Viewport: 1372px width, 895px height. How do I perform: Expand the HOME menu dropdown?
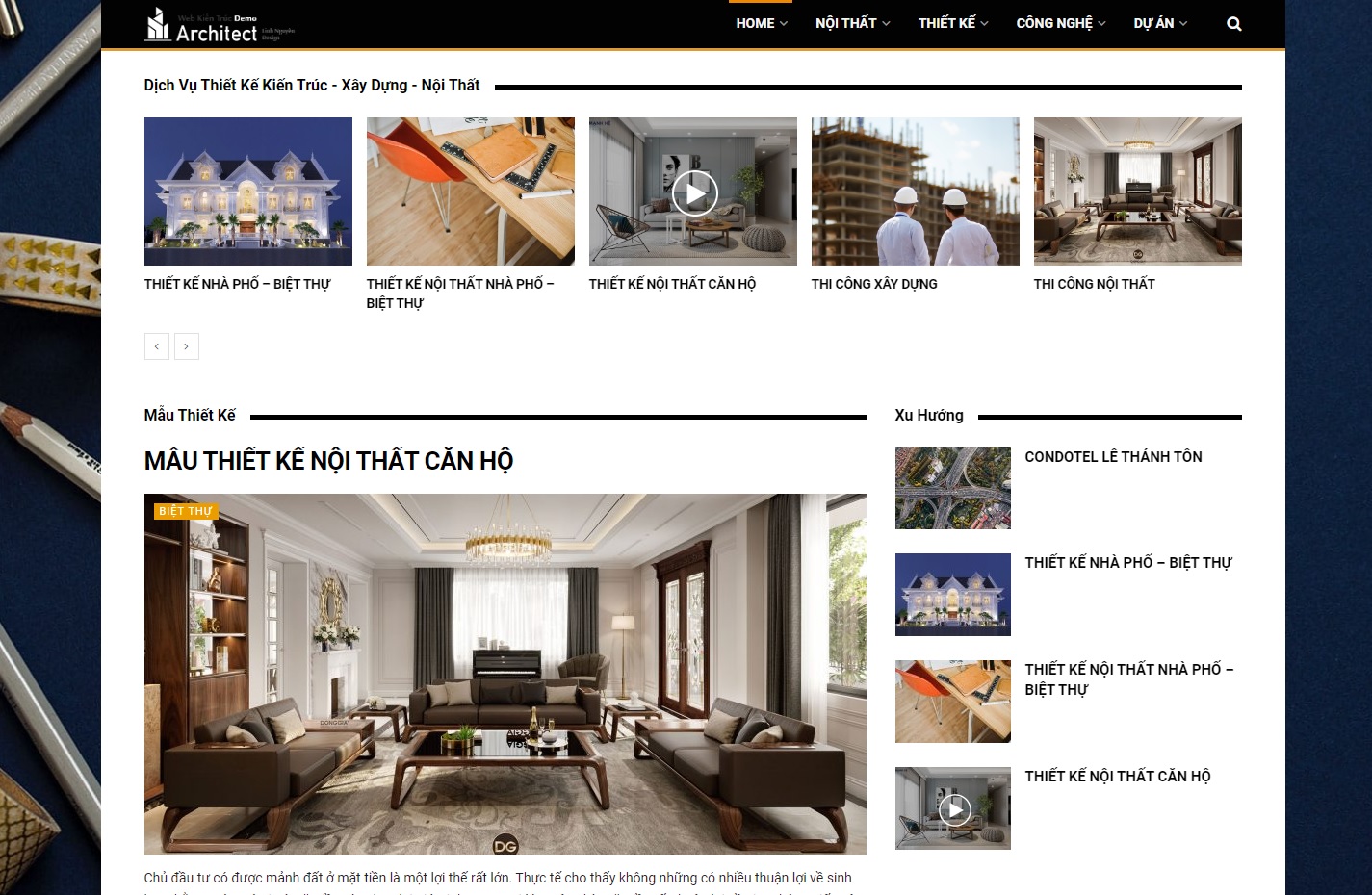(762, 23)
